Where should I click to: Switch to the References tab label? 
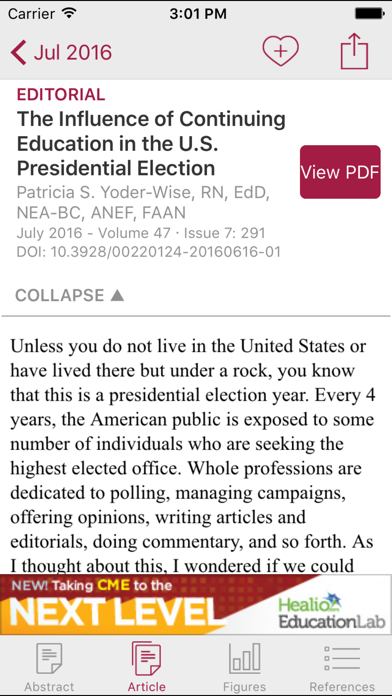[342, 687]
